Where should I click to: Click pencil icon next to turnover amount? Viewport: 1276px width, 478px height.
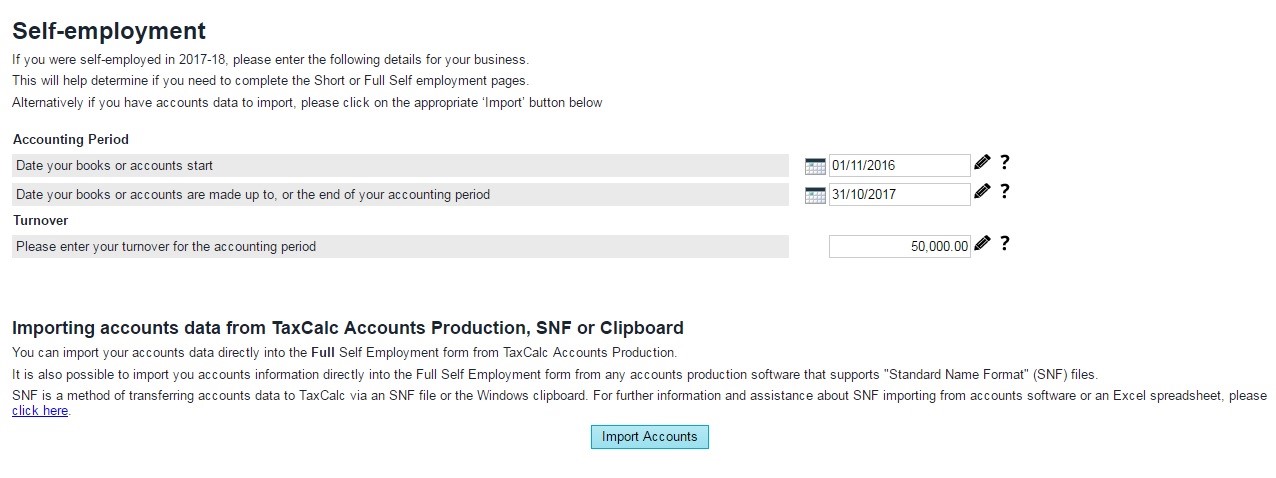click(x=982, y=243)
